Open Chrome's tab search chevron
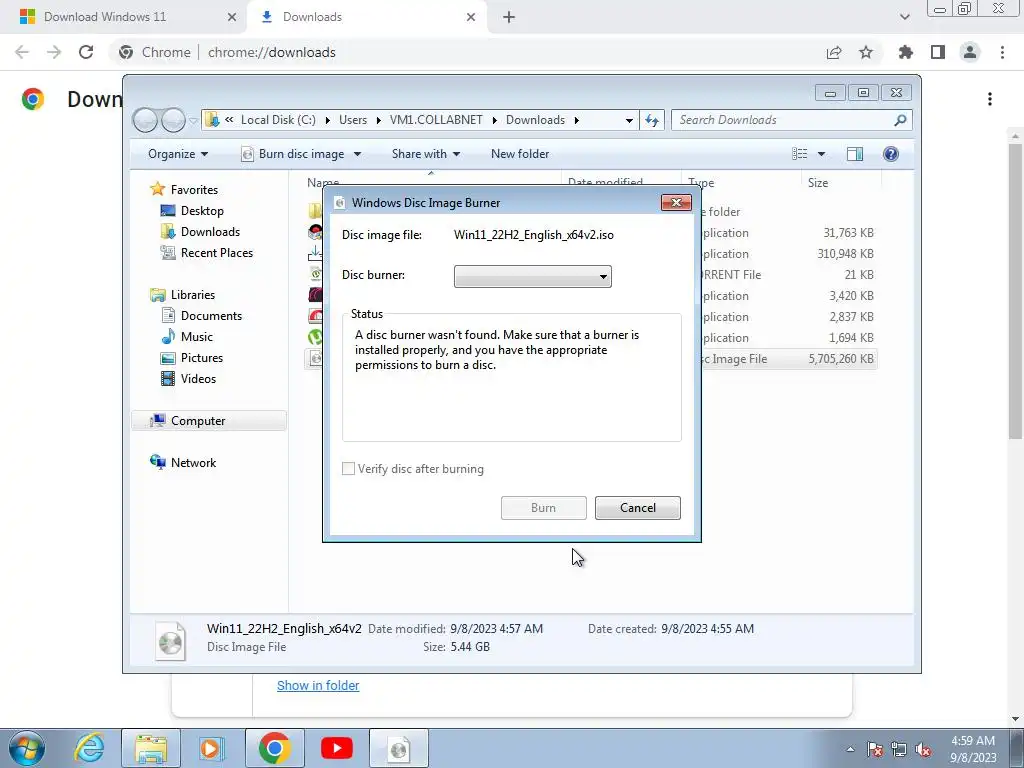 coord(904,17)
